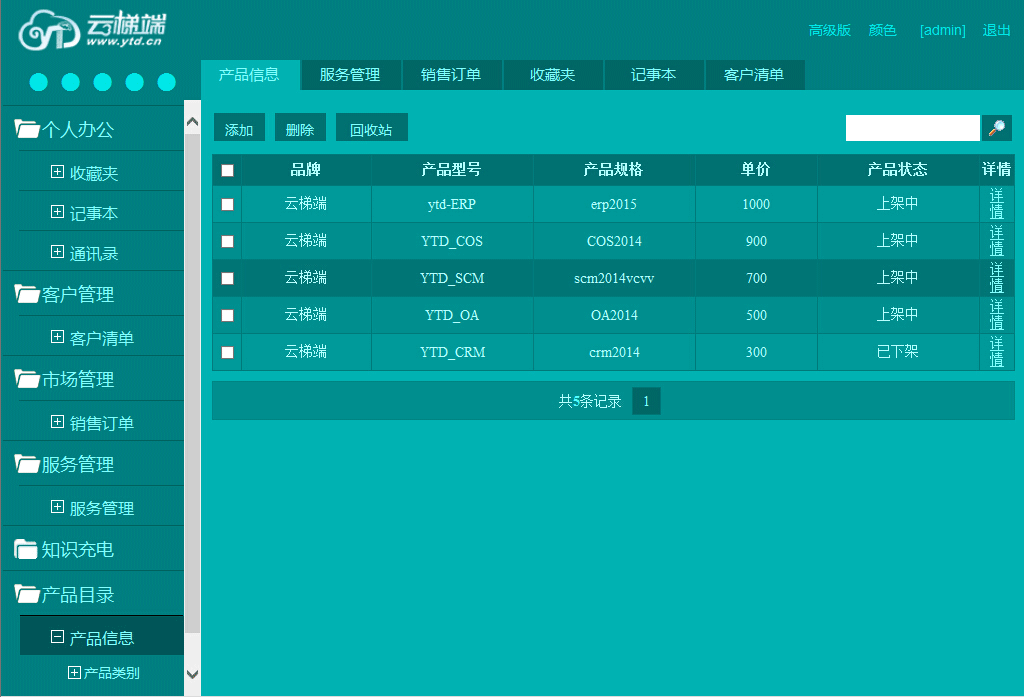This screenshot has height=697, width=1024.
Task: Open 详情 for the YTD_OA row
Action: point(997,315)
